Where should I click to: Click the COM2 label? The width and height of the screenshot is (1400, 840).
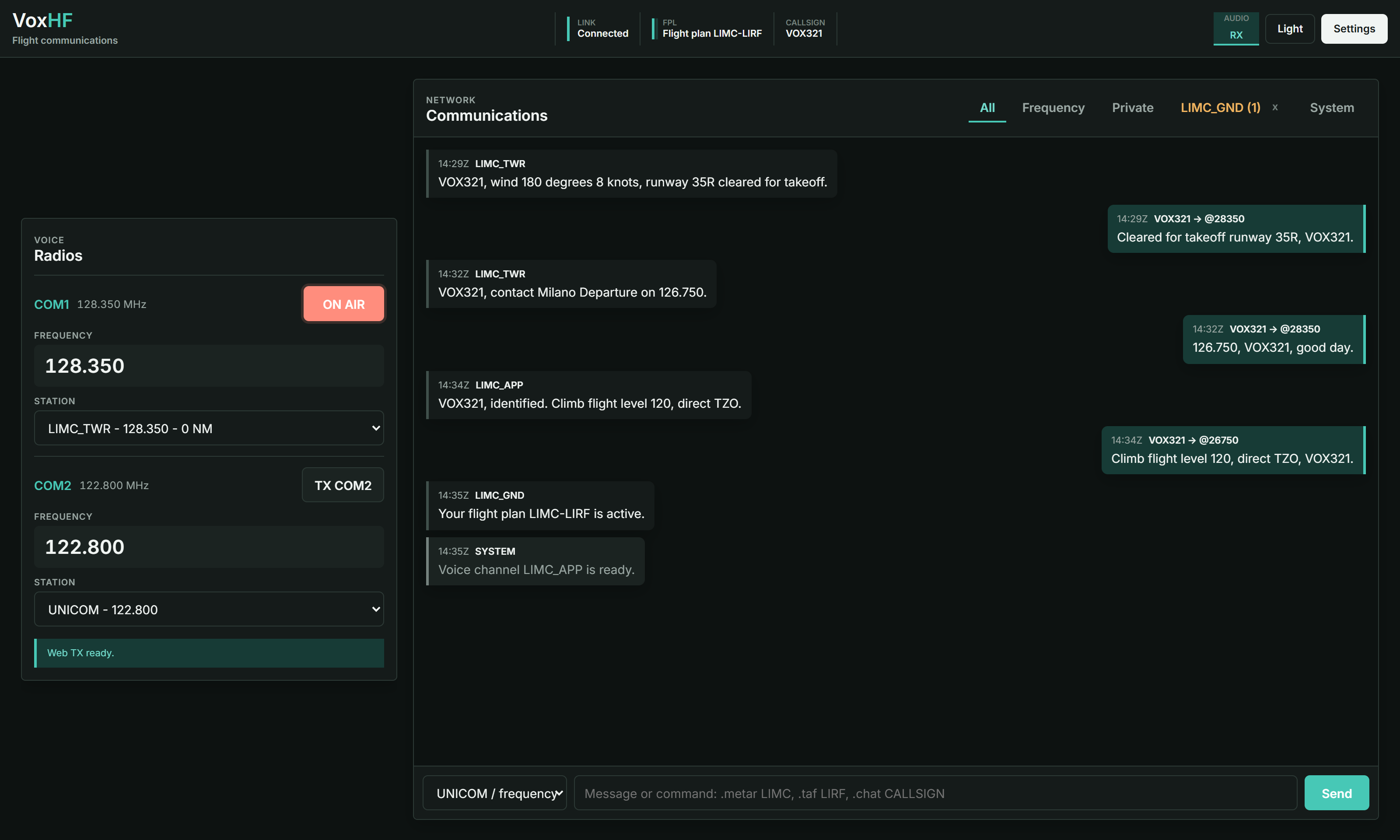click(52, 486)
